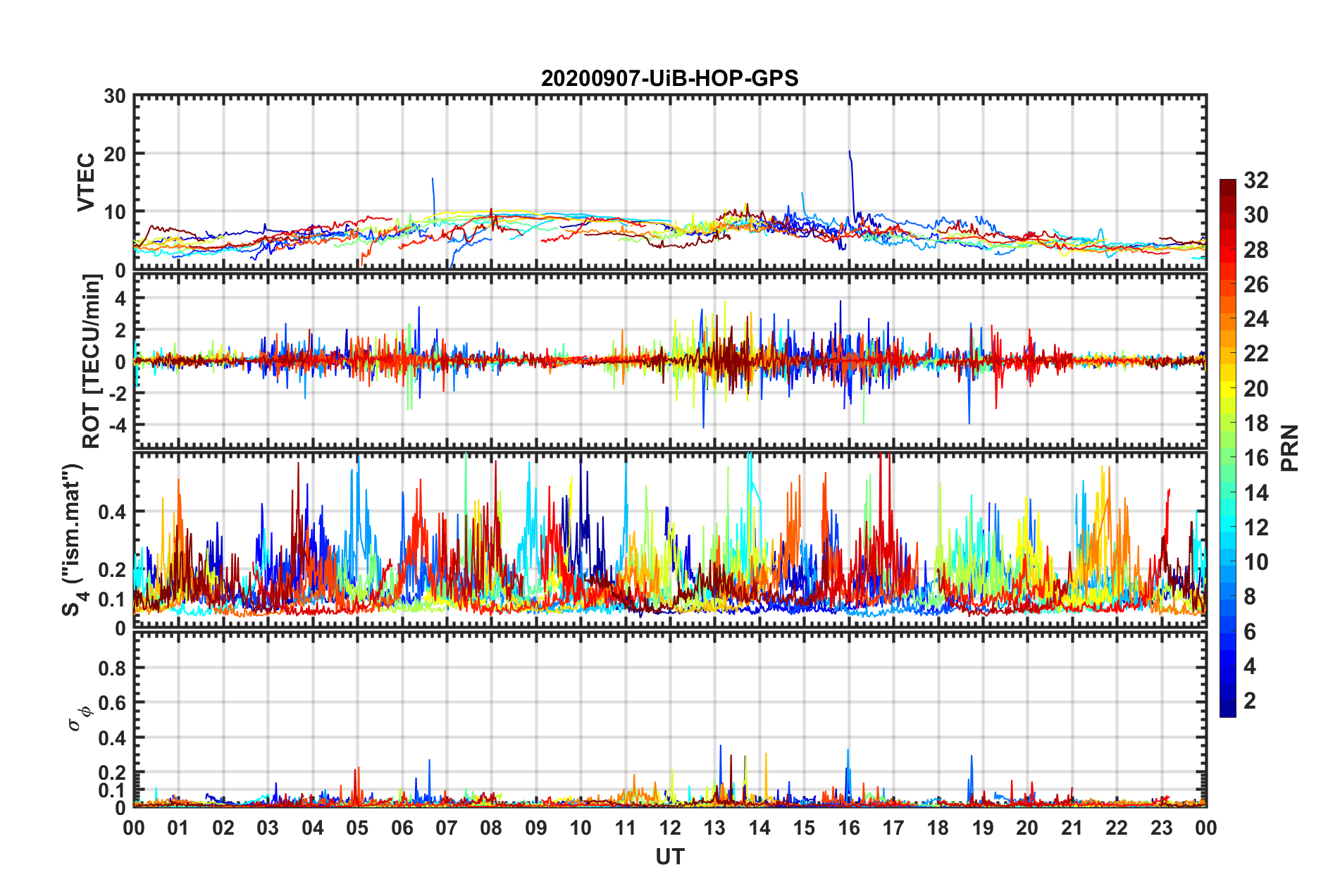Click colorbar tick label 2
Viewport: 1340px width, 896px height.
(x=1250, y=700)
